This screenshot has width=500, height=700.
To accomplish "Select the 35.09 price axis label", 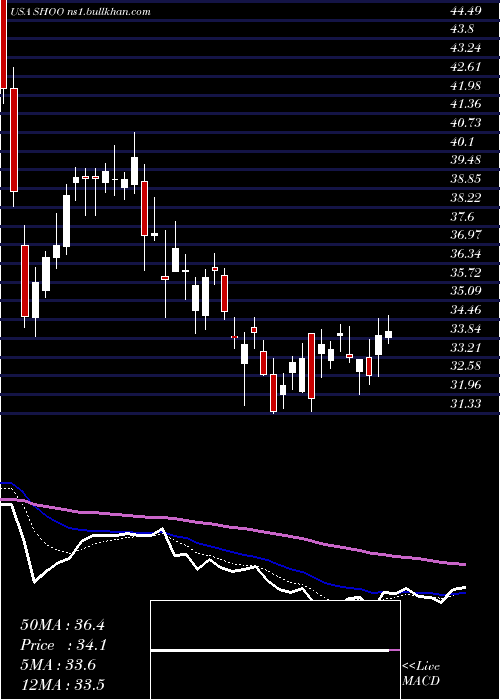I will [466, 291].
